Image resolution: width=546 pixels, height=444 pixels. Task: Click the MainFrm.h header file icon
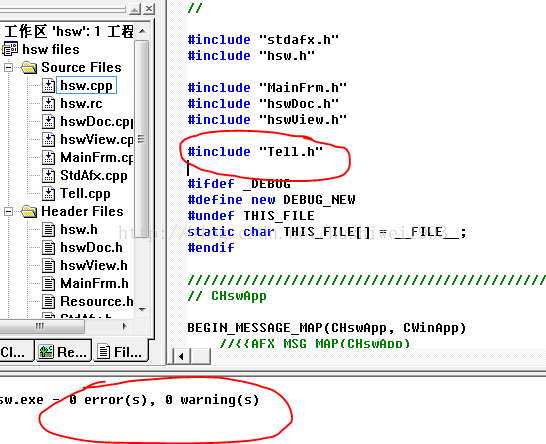pyautogui.click(x=48, y=283)
